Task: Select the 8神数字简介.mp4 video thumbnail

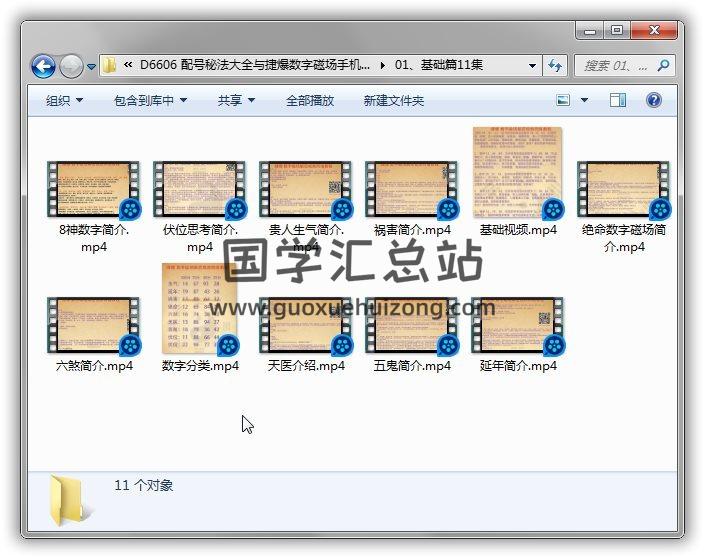Action: pos(94,189)
